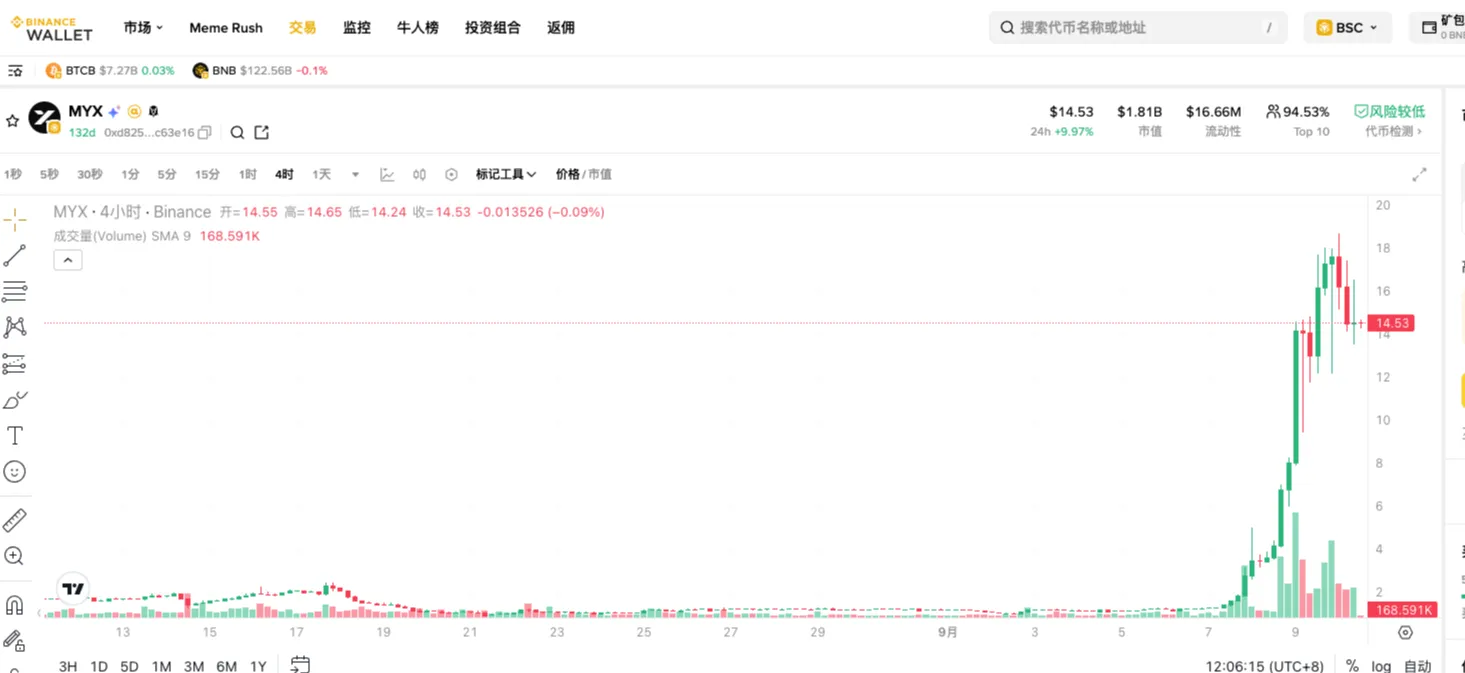Click the TradingView logo on chart

74,589
